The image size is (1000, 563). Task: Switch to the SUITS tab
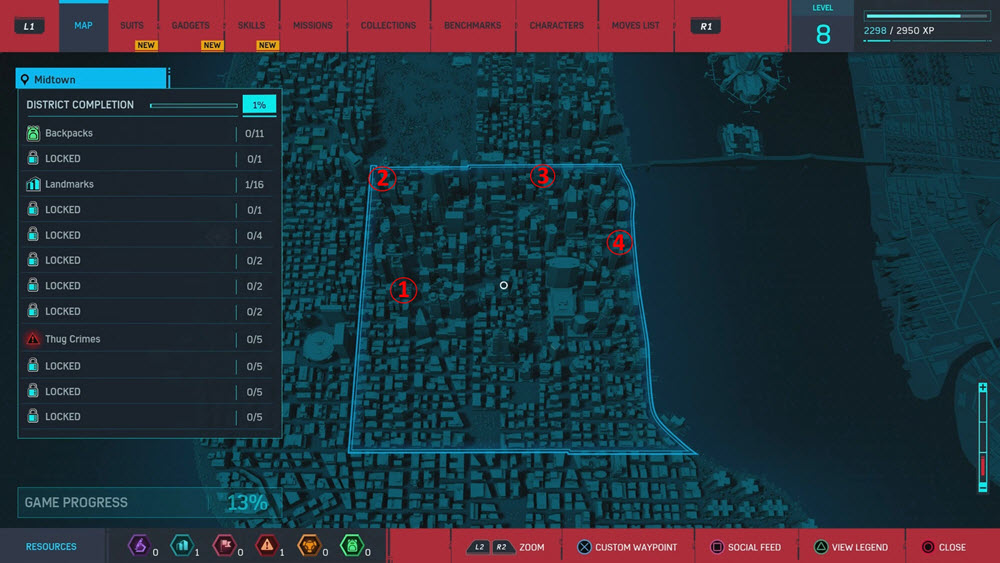coord(132,26)
